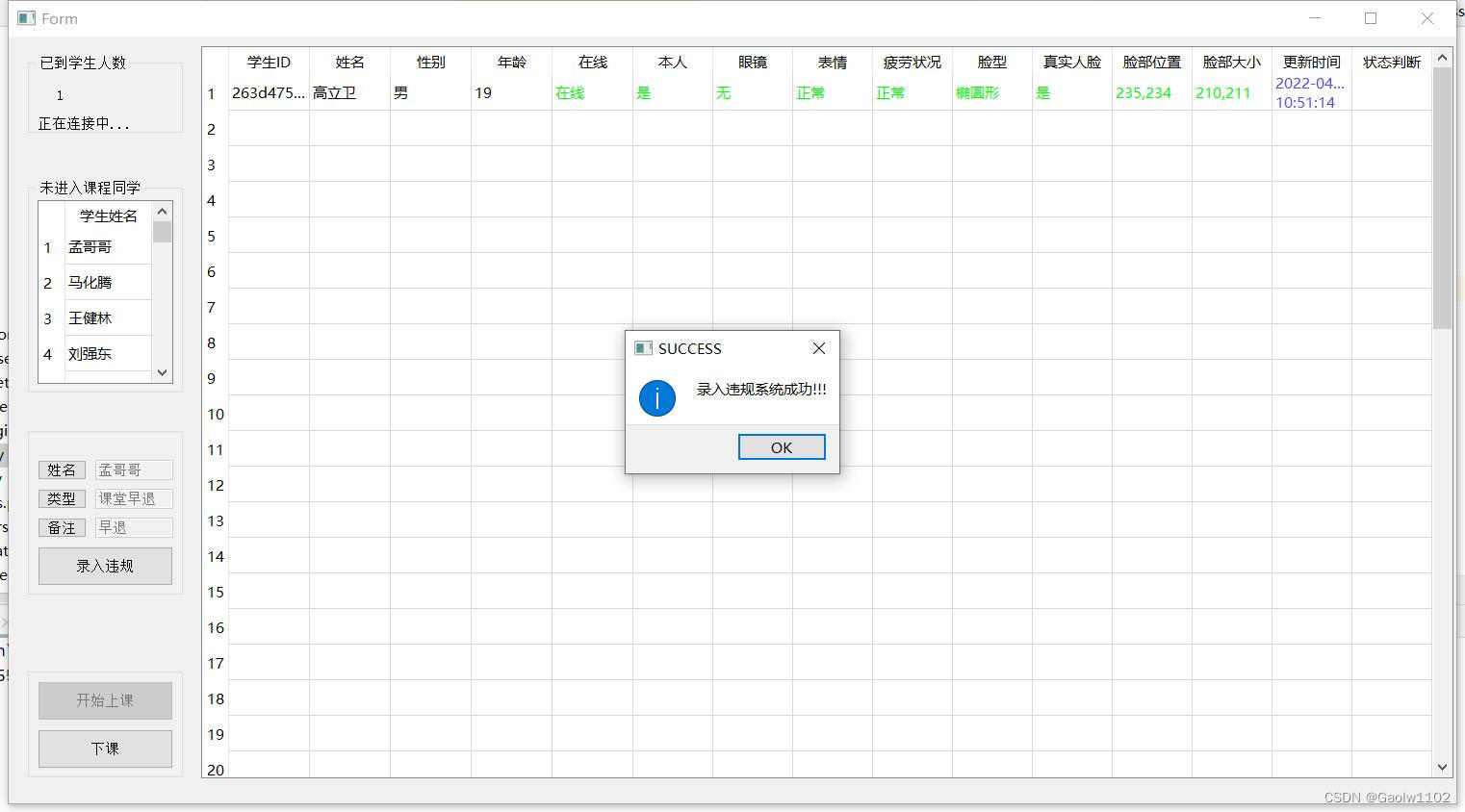Image resolution: width=1465 pixels, height=812 pixels.
Task: Select 孟哥哥 in absent students list
Action: point(108,247)
